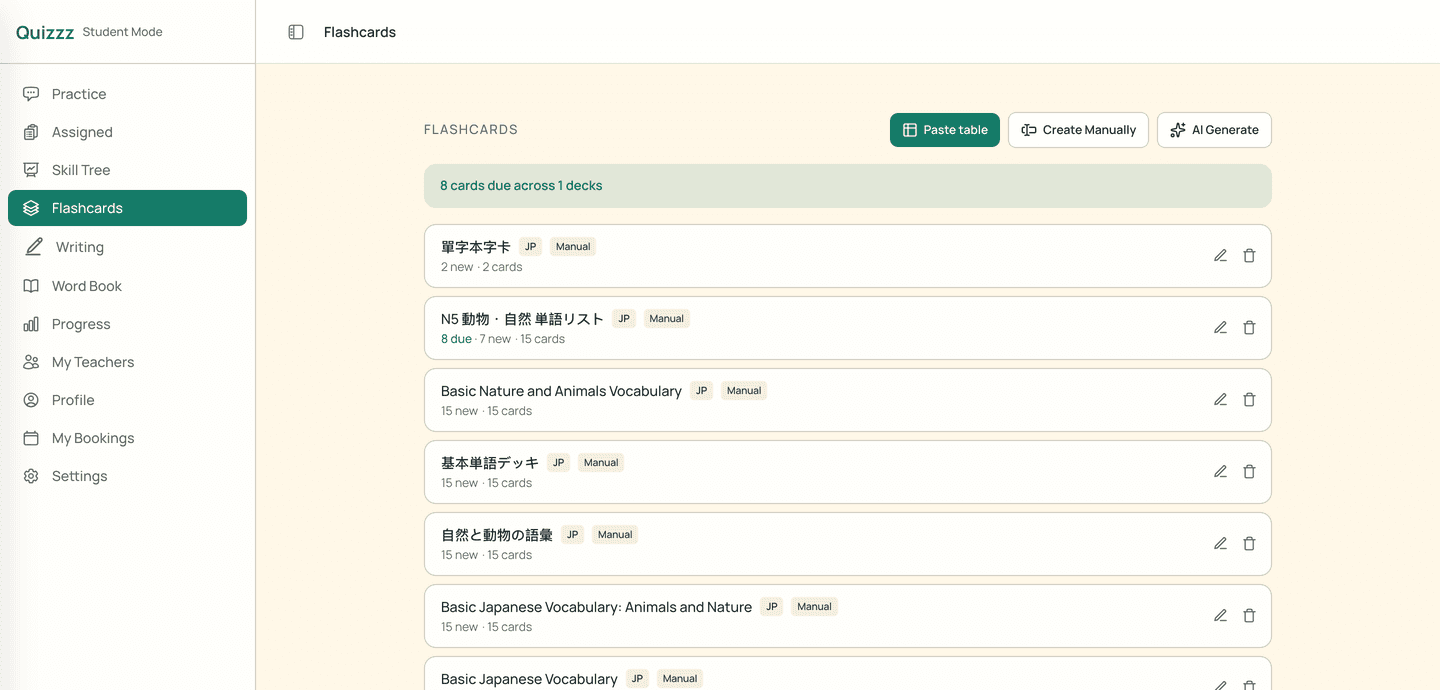Toggle the sidebar panel icon
Image resolution: width=1440 pixels, height=690 pixels.
click(x=296, y=32)
